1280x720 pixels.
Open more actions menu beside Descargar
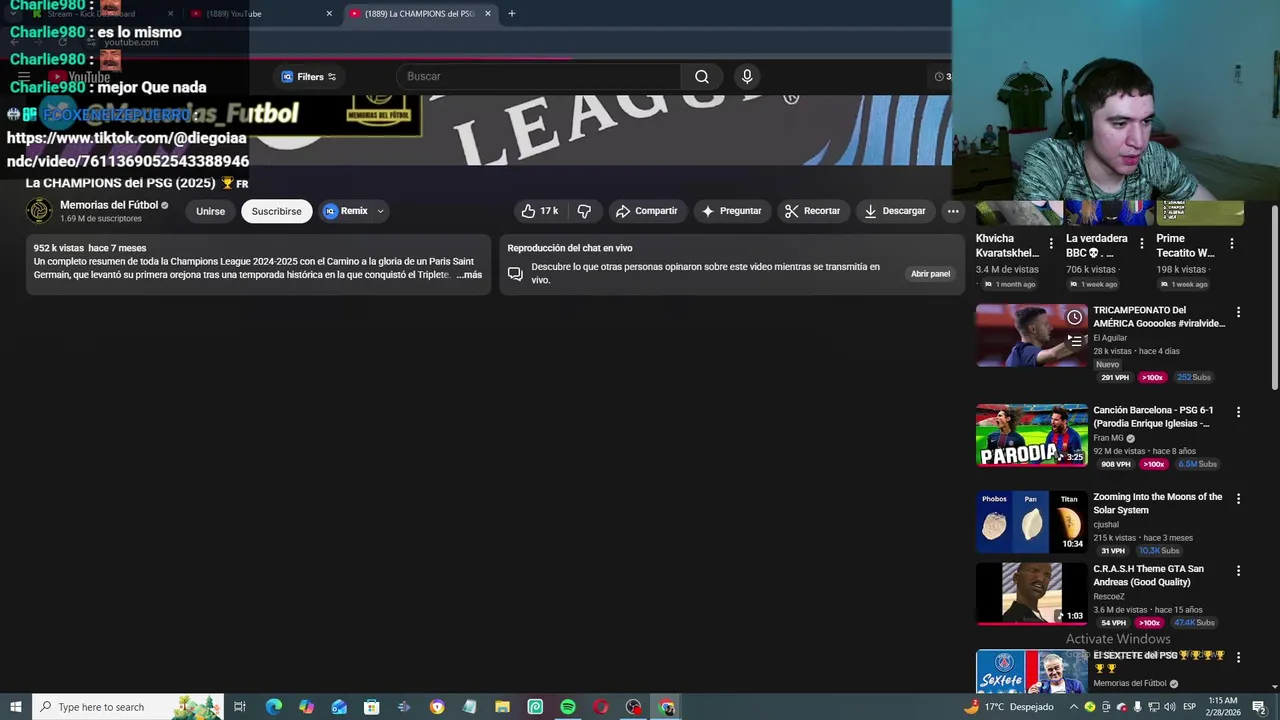coord(953,211)
